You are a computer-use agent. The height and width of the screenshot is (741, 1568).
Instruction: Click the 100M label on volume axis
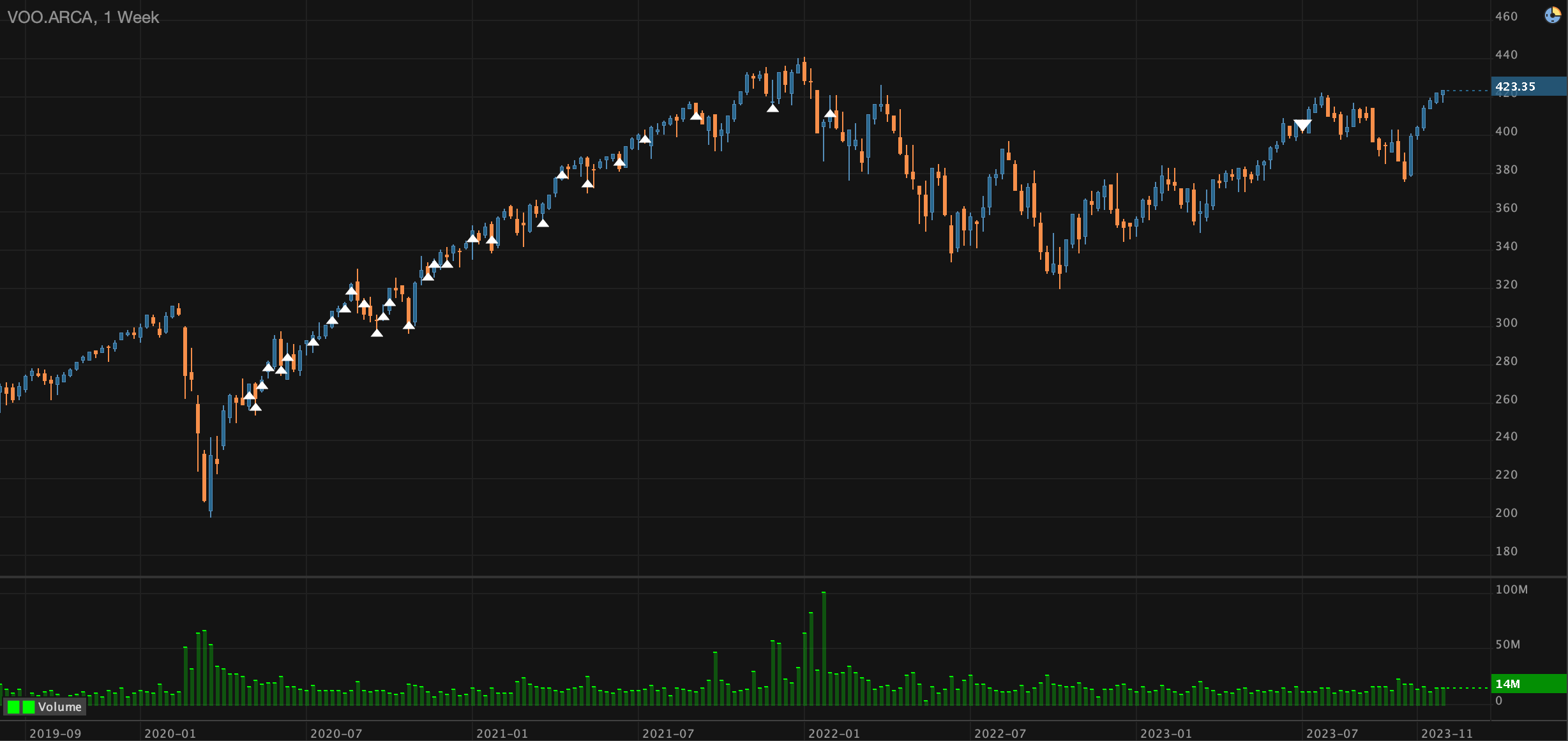(1511, 589)
